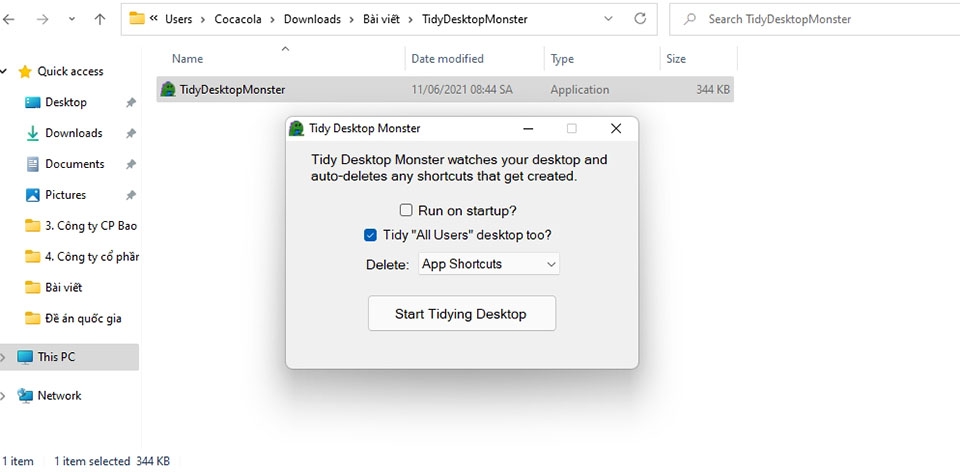Enable the Run on startup checkbox
This screenshot has width=960, height=472.
click(406, 211)
